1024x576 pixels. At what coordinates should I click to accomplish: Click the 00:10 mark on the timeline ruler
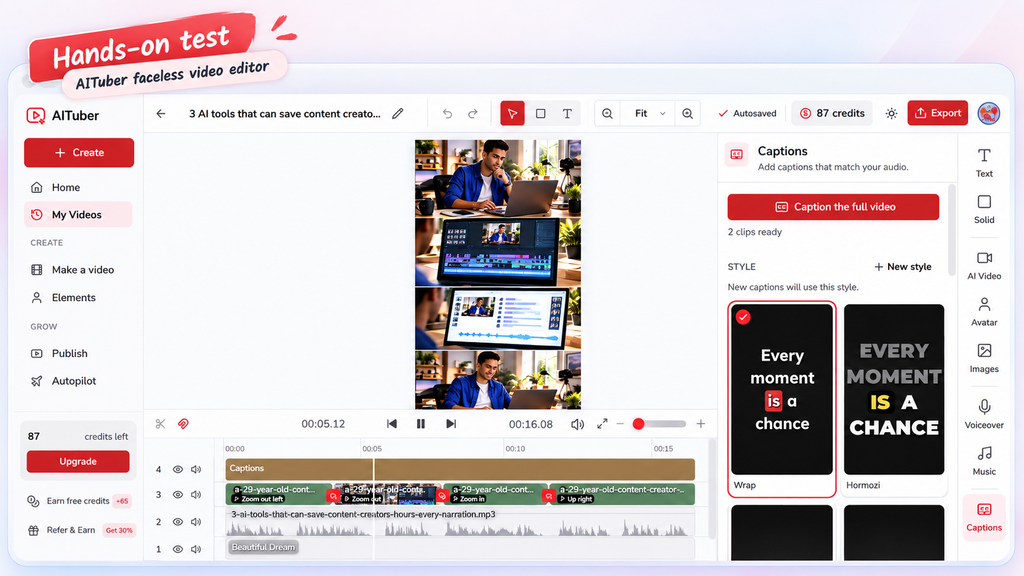tap(515, 449)
